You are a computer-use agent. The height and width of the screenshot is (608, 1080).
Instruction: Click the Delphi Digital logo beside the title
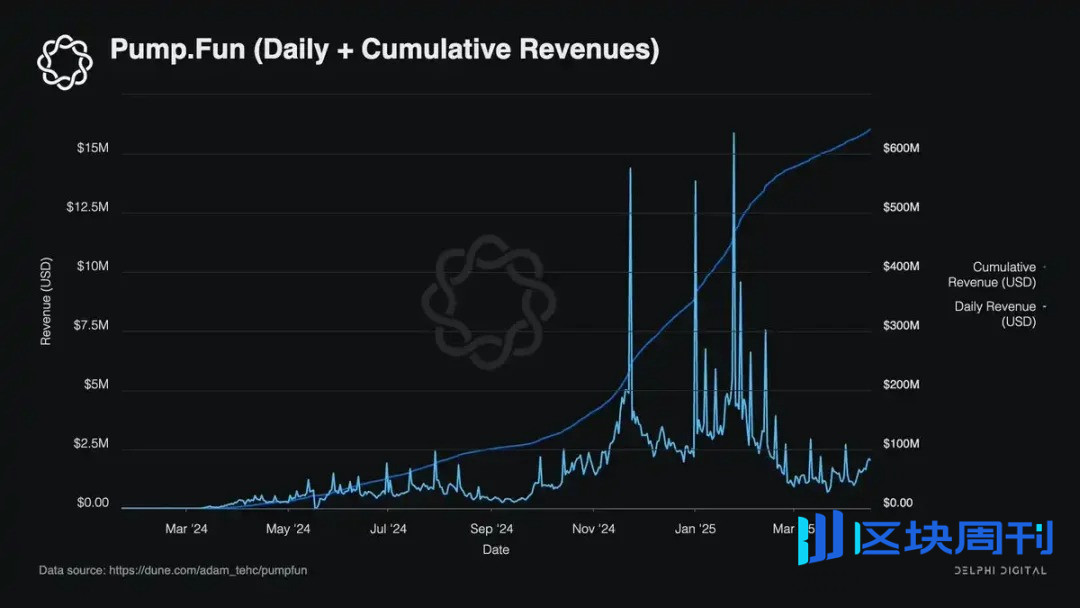pyautogui.click(x=65, y=63)
